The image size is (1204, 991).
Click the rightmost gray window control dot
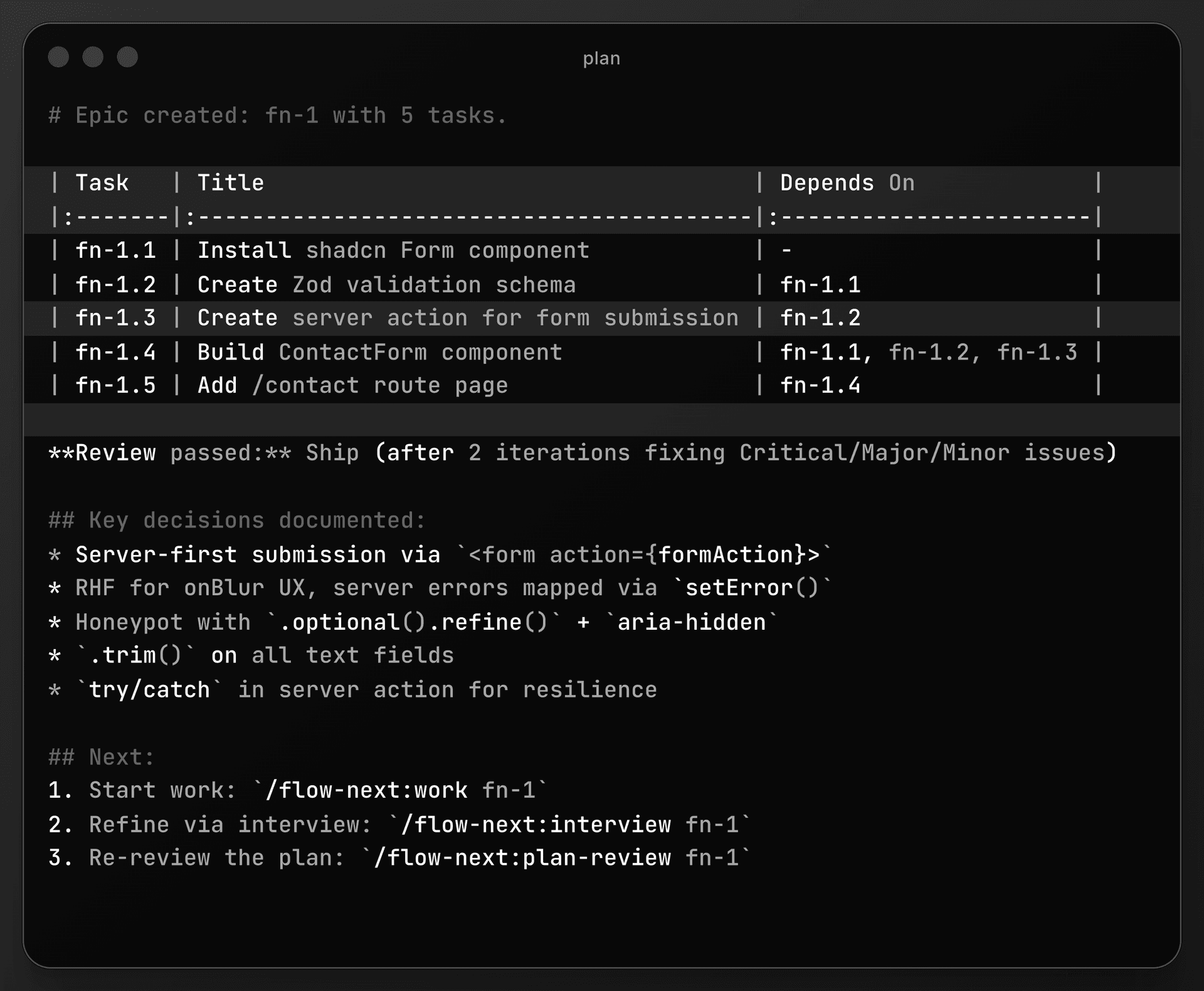(127, 57)
